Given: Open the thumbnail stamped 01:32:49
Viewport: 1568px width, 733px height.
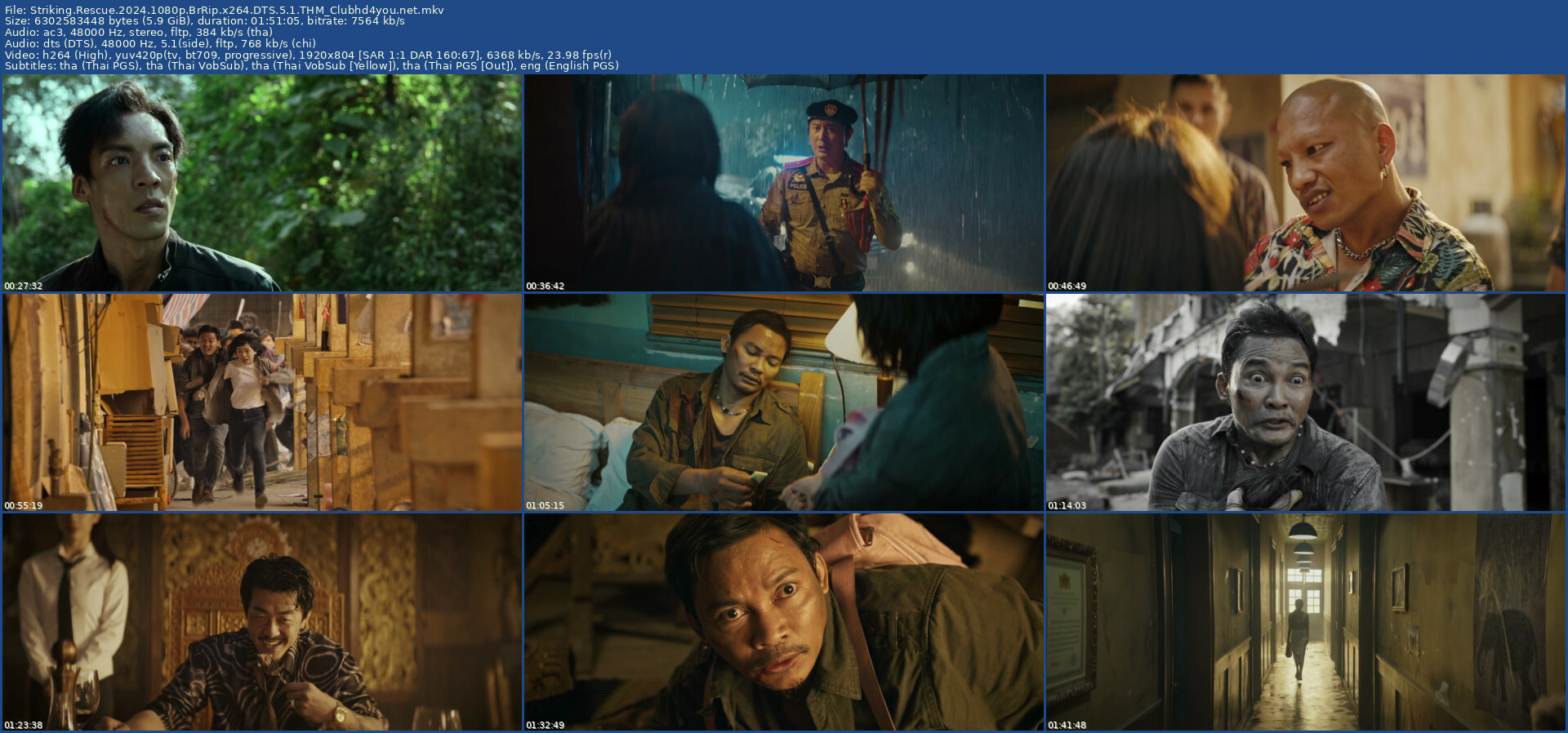Looking at the screenshot, I should [784, 622].
